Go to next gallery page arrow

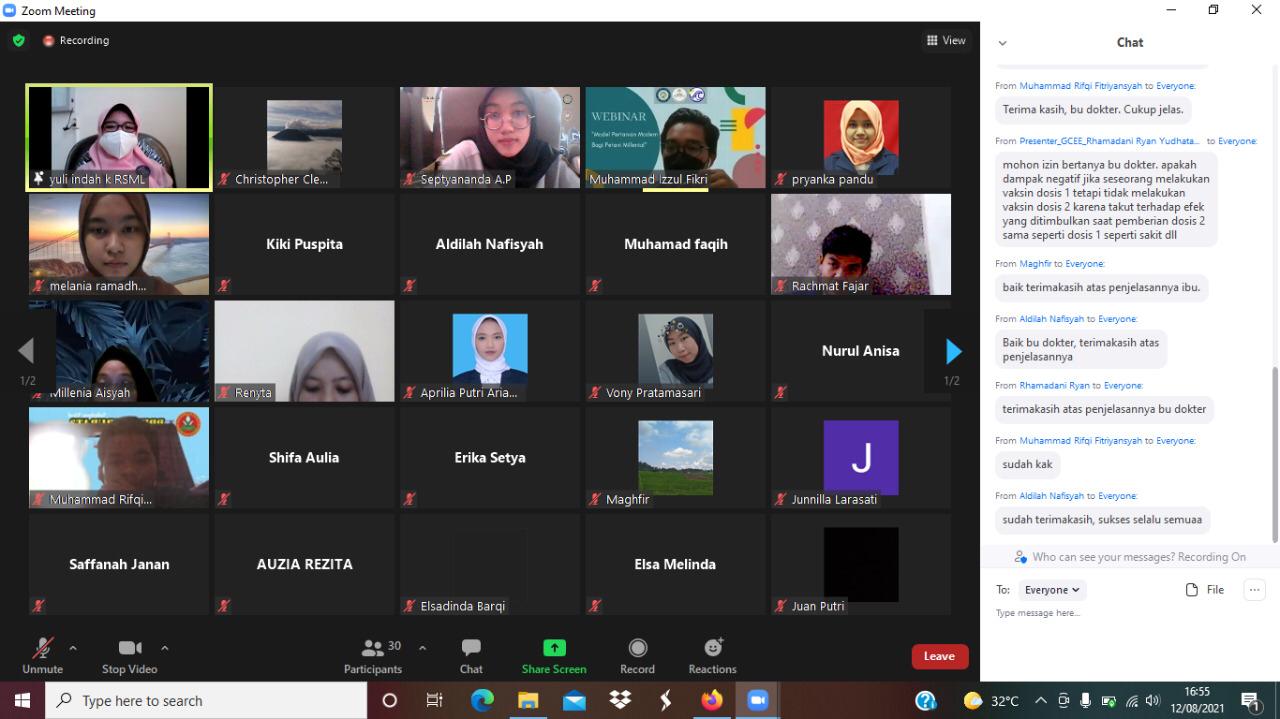point(953,351)
